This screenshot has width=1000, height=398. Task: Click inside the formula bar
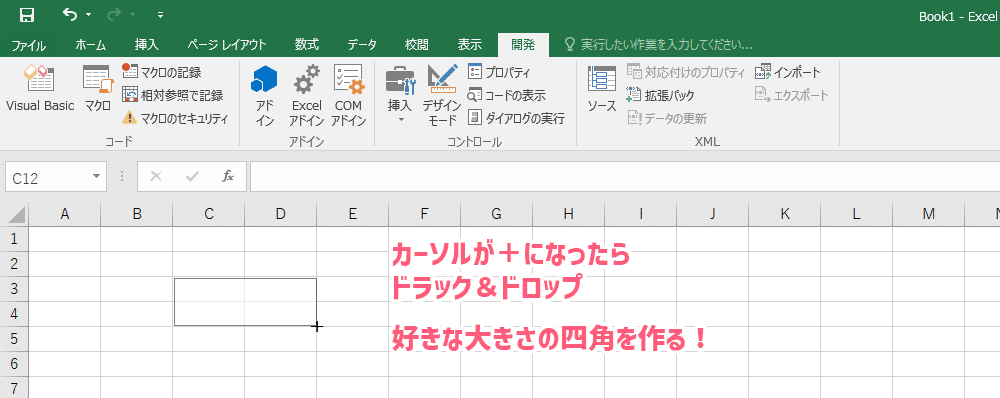[x=625, y=177]
